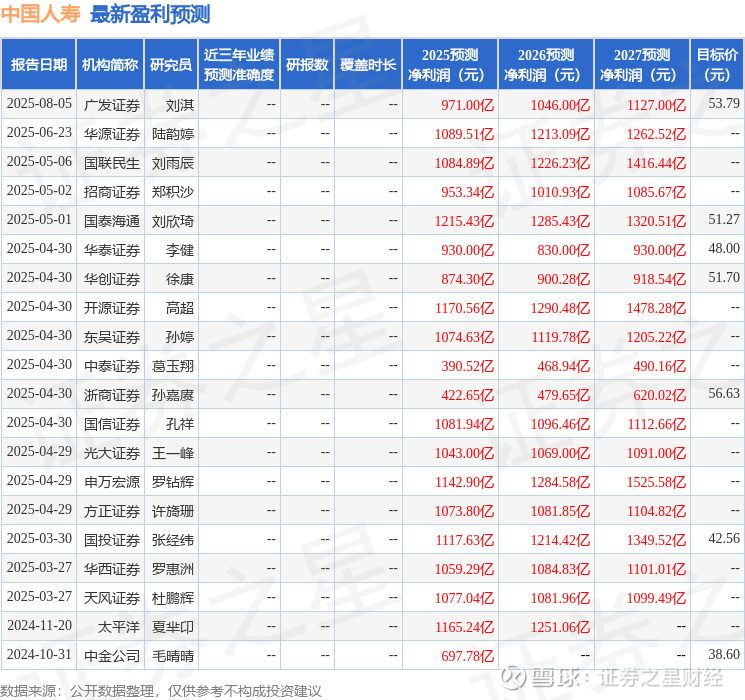Viewport: 745px width, 700px height.
Task: Click the value 874.30亿
Action: [468, 279]
